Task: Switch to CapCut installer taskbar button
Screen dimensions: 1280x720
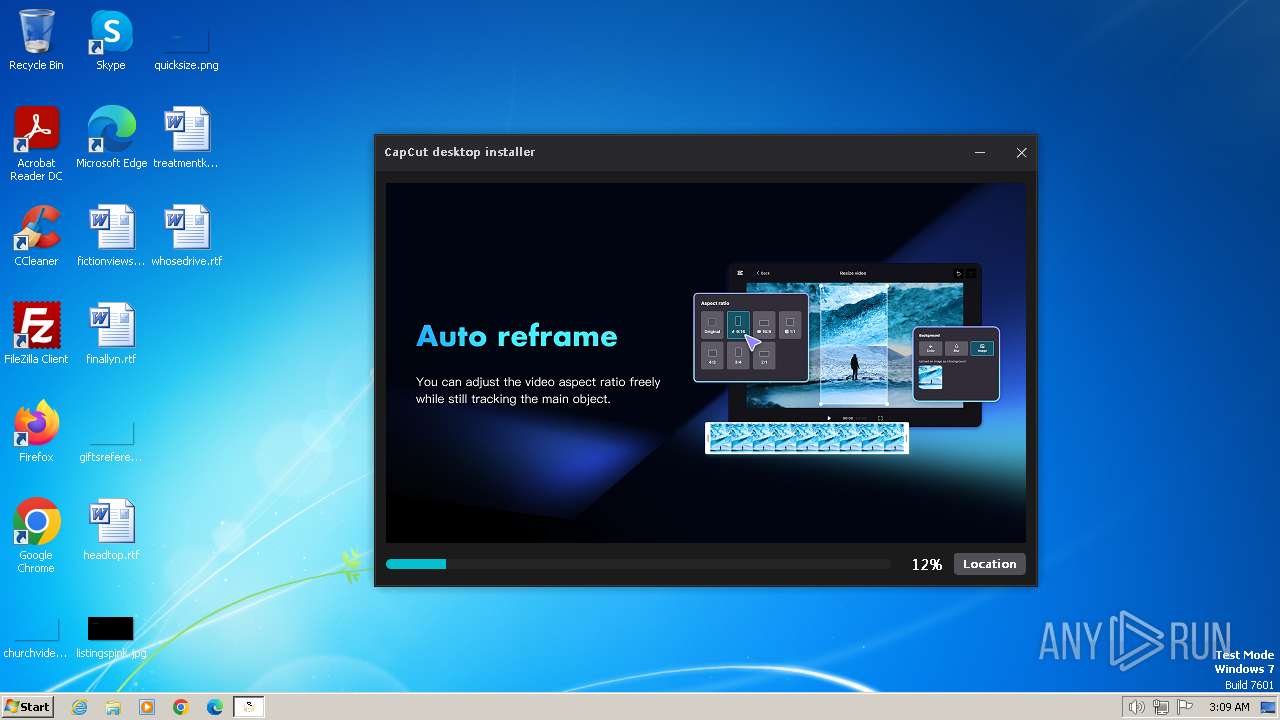Action: pos(249,707)
